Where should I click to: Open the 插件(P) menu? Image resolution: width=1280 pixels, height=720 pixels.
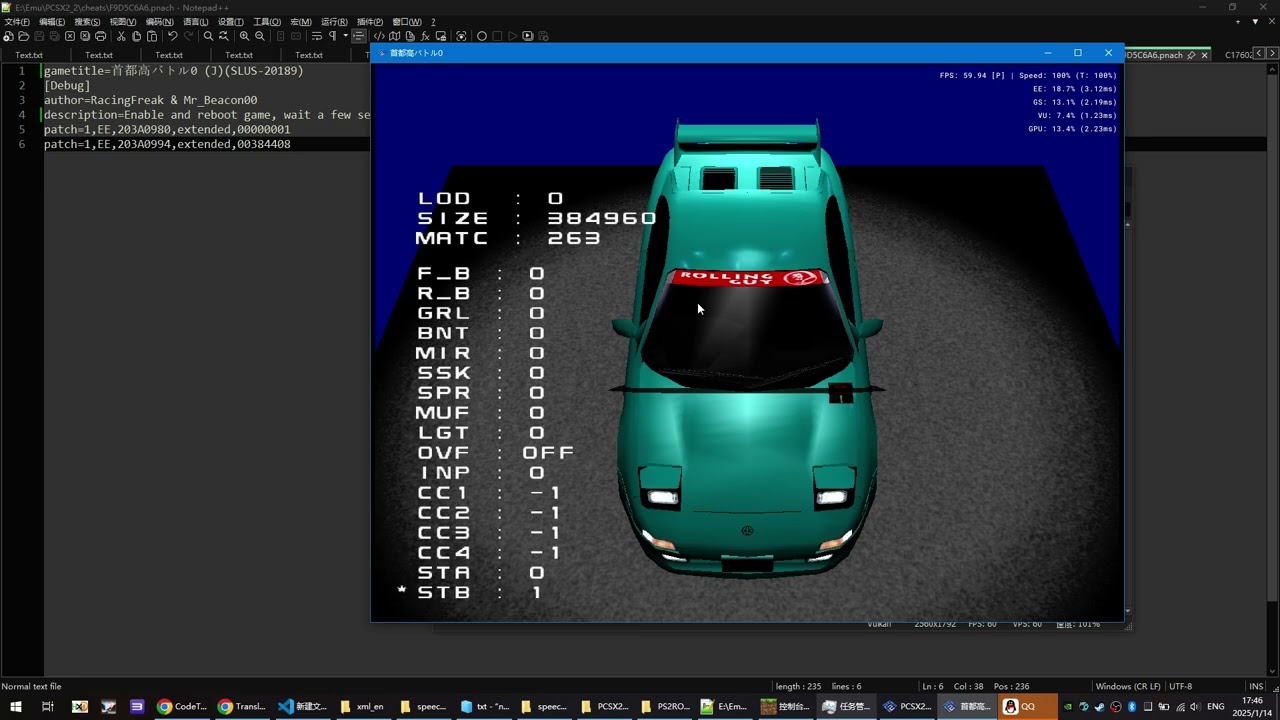point(370,22)
